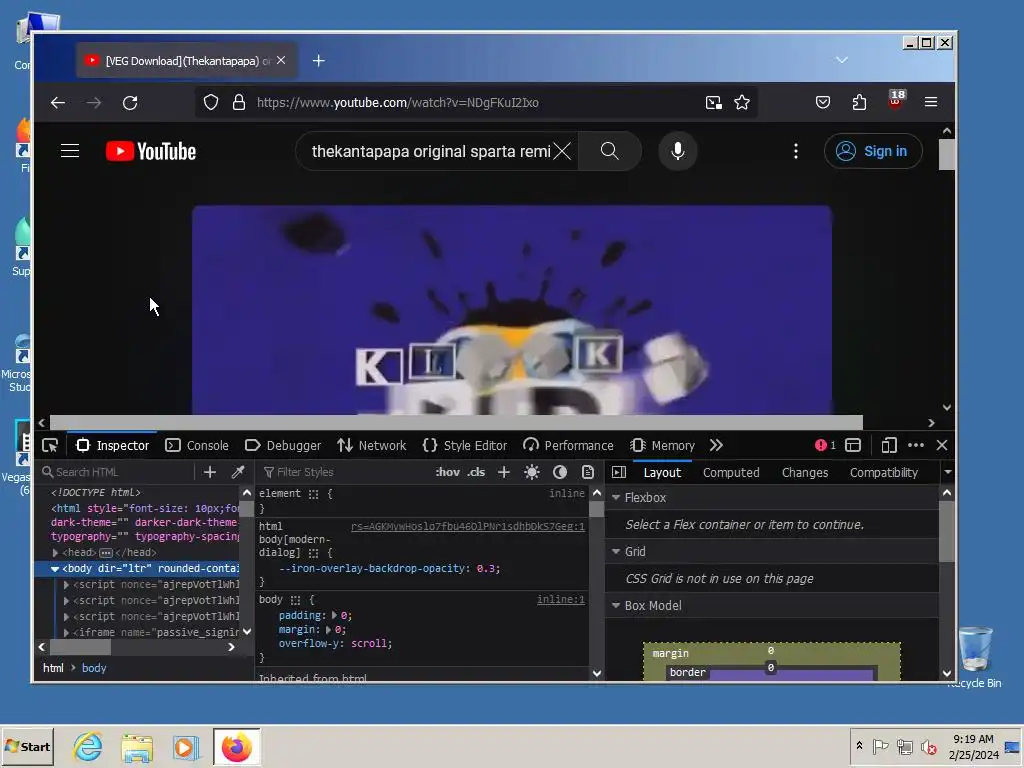
Task: Open the Extensions puzzle icon
Action: [859, 103]
